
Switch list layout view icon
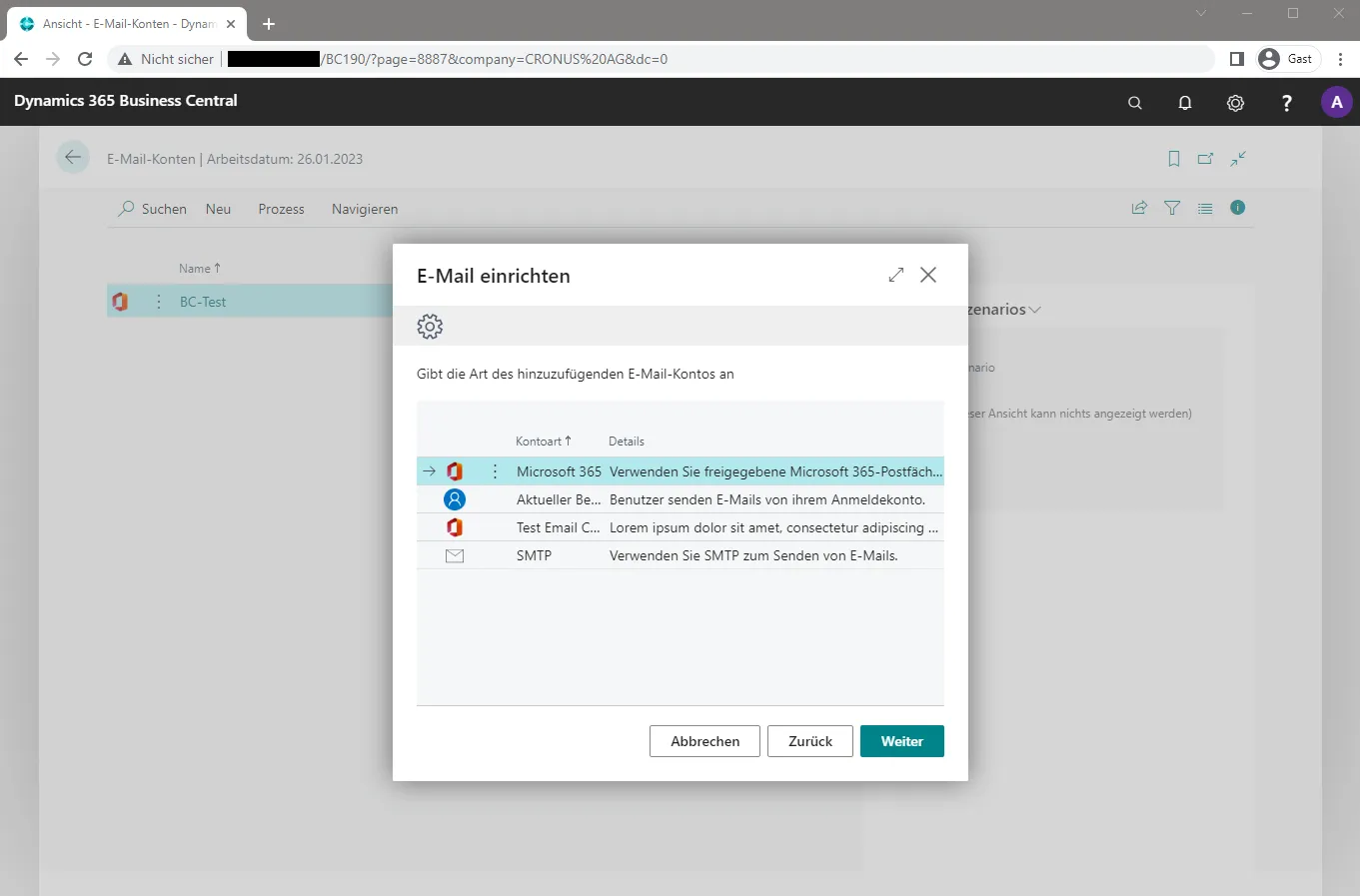pos(1205,208)
